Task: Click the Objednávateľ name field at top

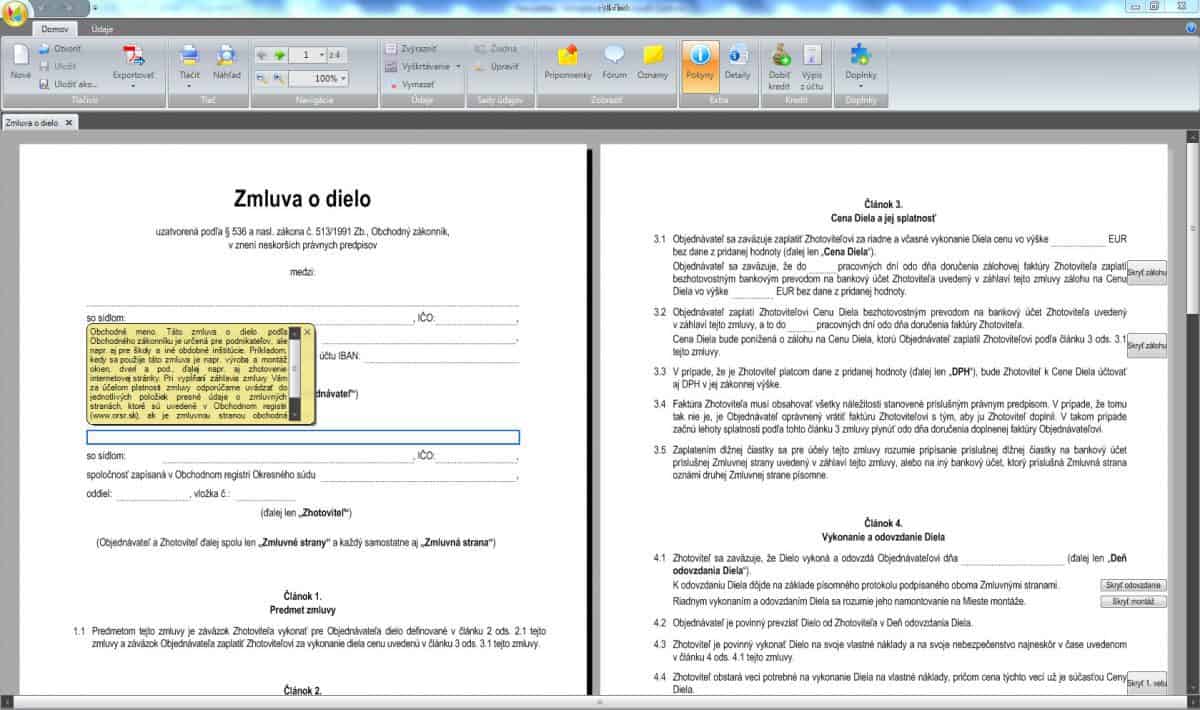Action: point(302,300)
